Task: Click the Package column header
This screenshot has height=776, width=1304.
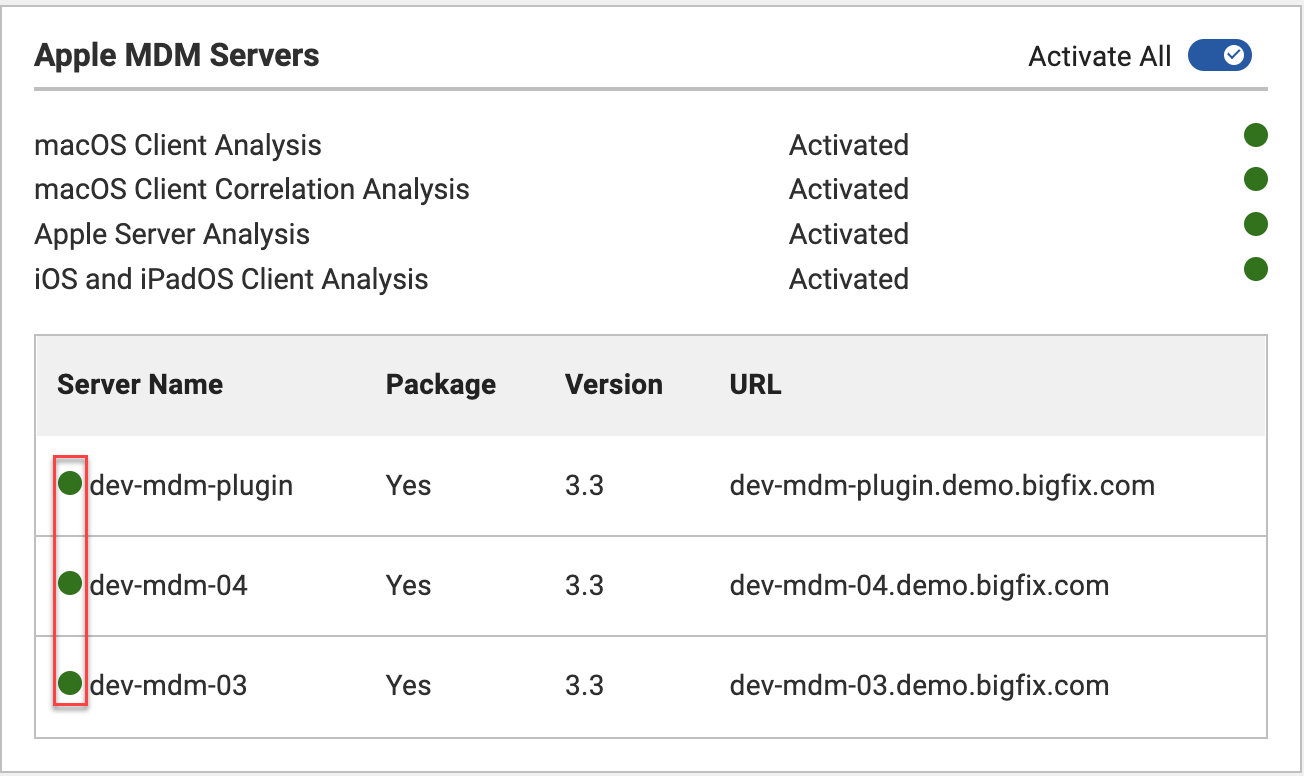Action: pos(440,385)
